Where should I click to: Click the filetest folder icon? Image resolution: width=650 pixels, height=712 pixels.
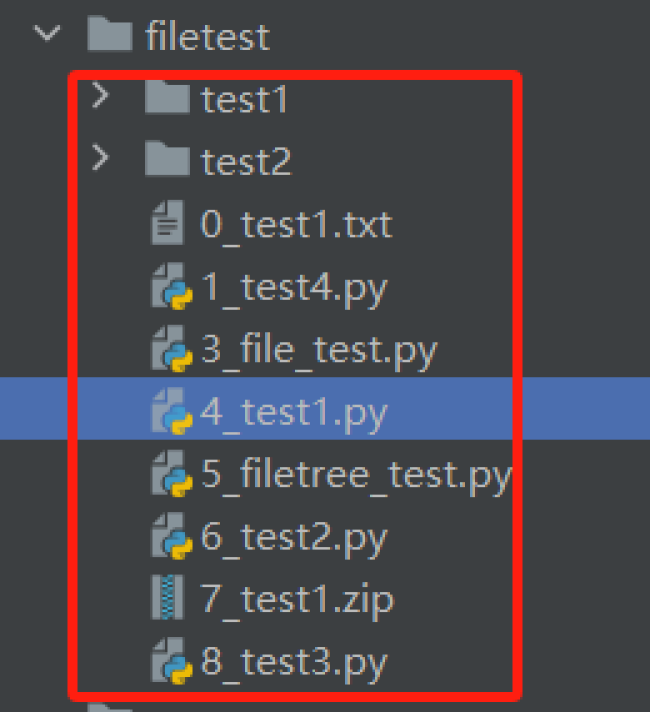[x=110, y=33]
